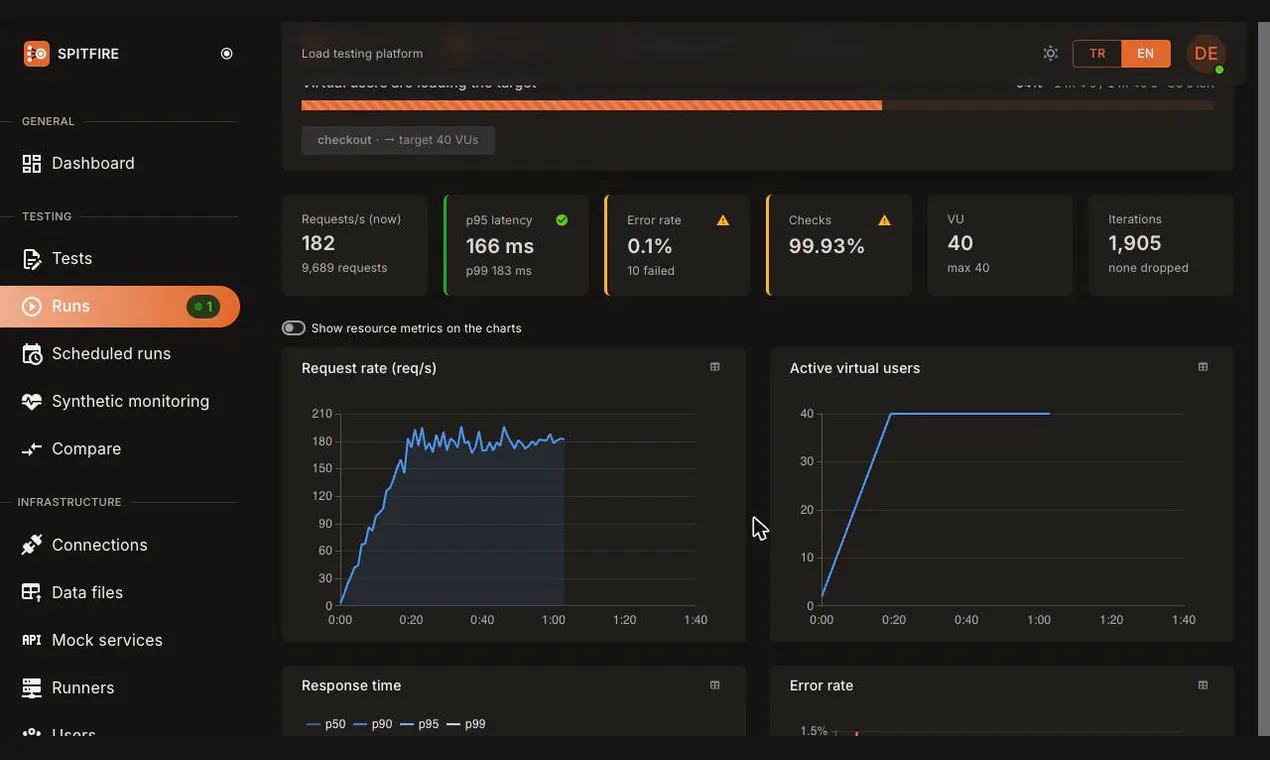The image size is (1270, 760).
Task: Open the DE user avatar menu
Action: pos(1206,54)
